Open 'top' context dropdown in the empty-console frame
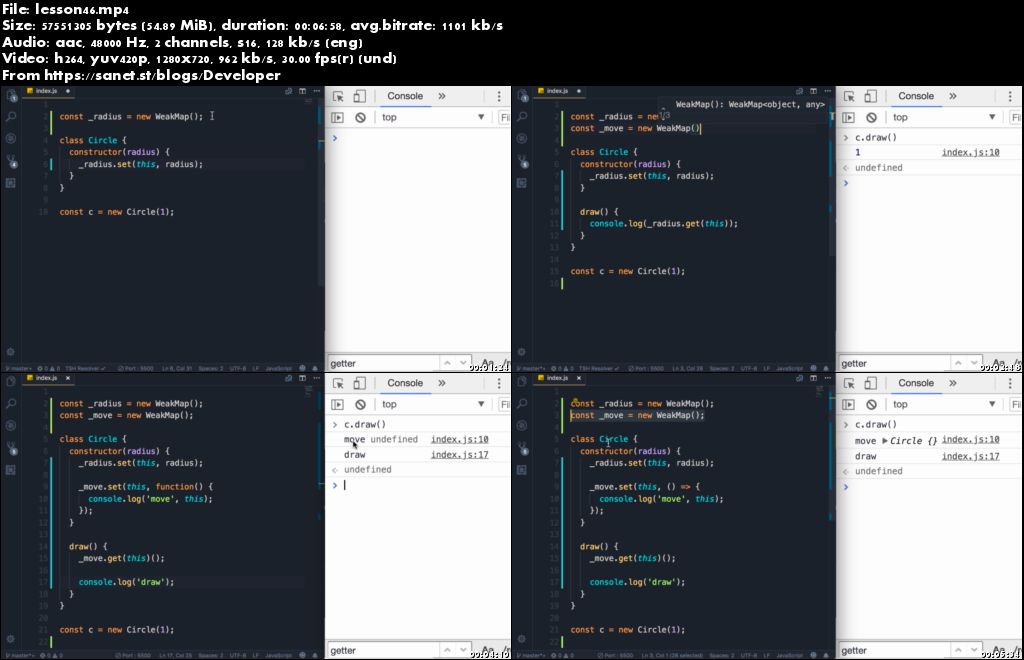Viewport: 1024px width, 660px height. tap(435, 118)
